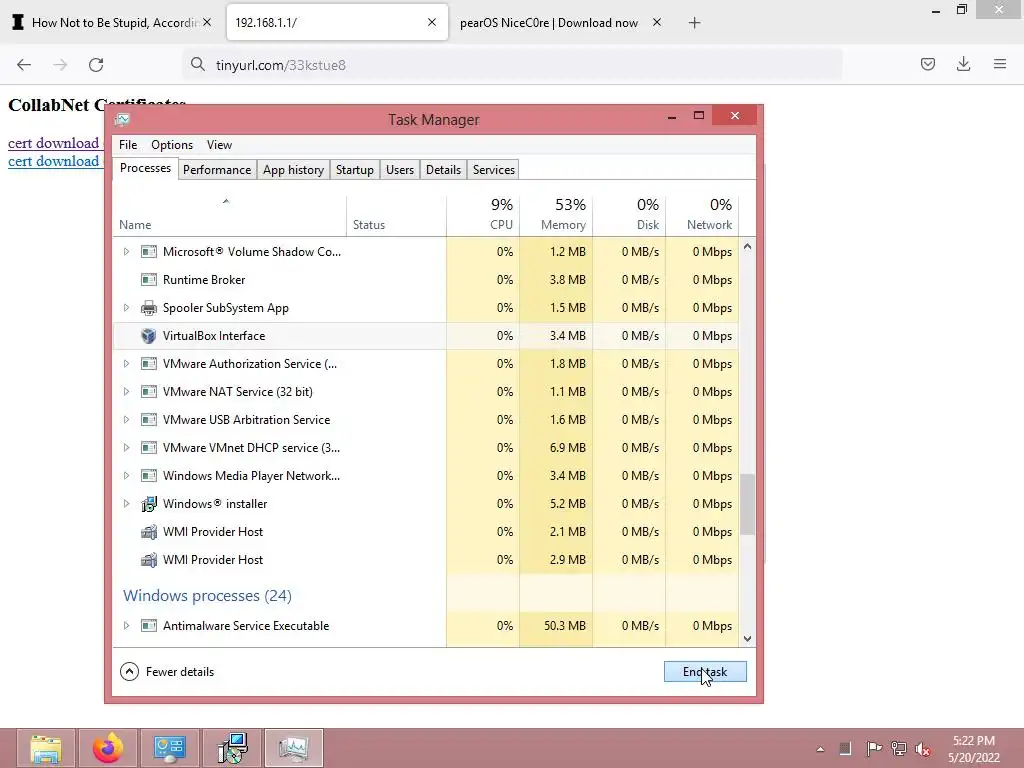The height and width of the screenshot is (768, 1024).
Task: Click the process list scrollbar thumb
Action: (x=748, y=504)
